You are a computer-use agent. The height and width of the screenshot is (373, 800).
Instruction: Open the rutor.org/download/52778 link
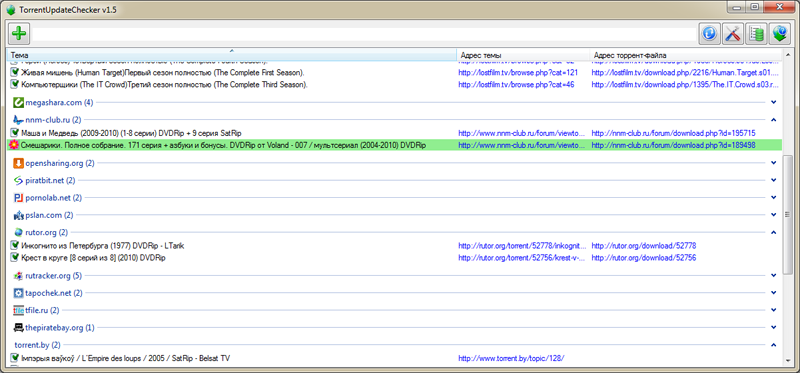click(x=644, y=245)
